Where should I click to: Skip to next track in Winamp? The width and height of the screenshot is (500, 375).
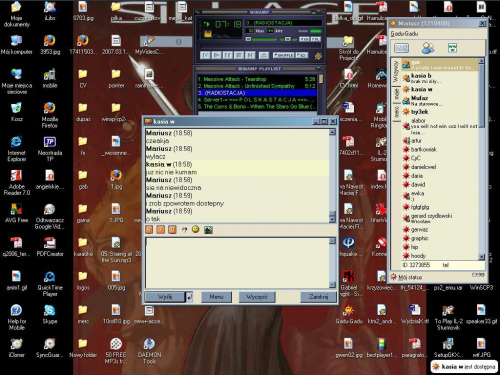pos(250,55)
